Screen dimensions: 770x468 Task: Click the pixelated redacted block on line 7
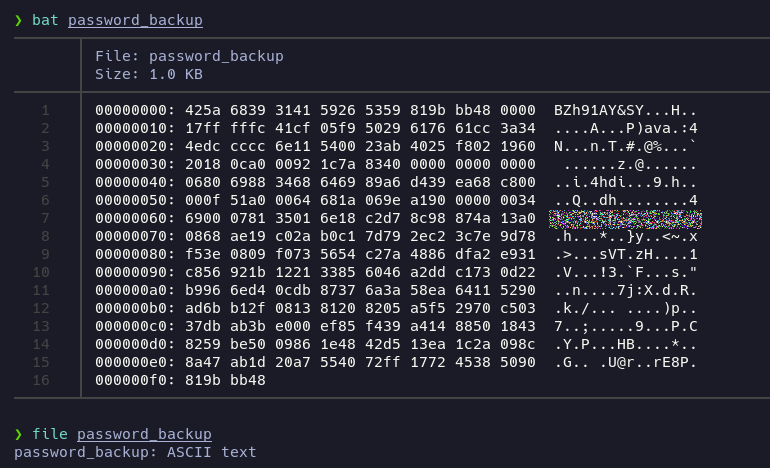[626, 219]
